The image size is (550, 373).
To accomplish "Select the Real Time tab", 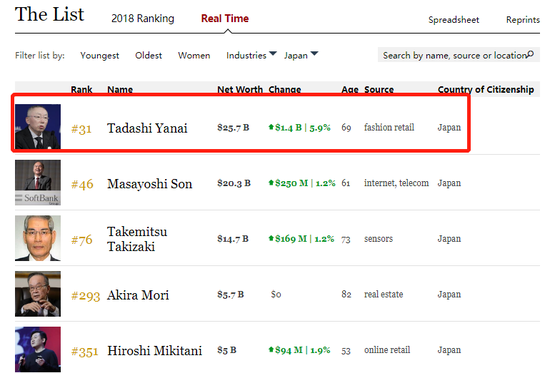I will (x=225, y=18).
